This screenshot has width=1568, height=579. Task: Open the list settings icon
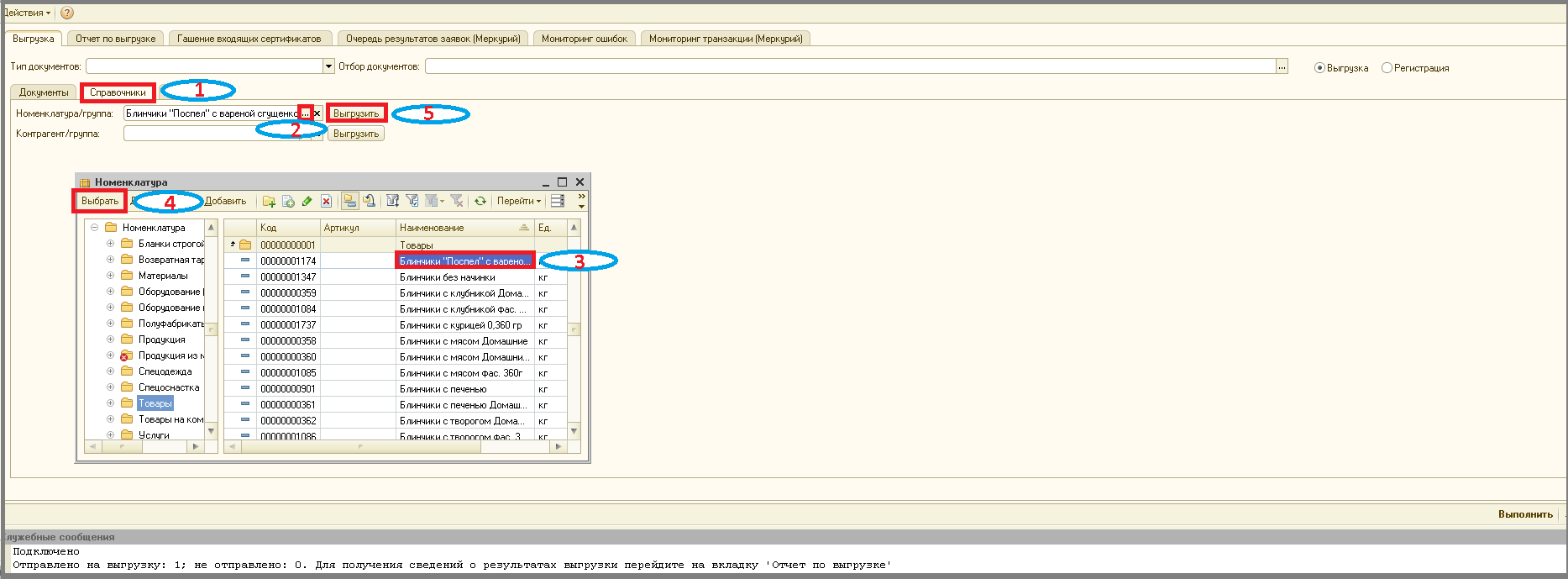[x=558, y=201]
